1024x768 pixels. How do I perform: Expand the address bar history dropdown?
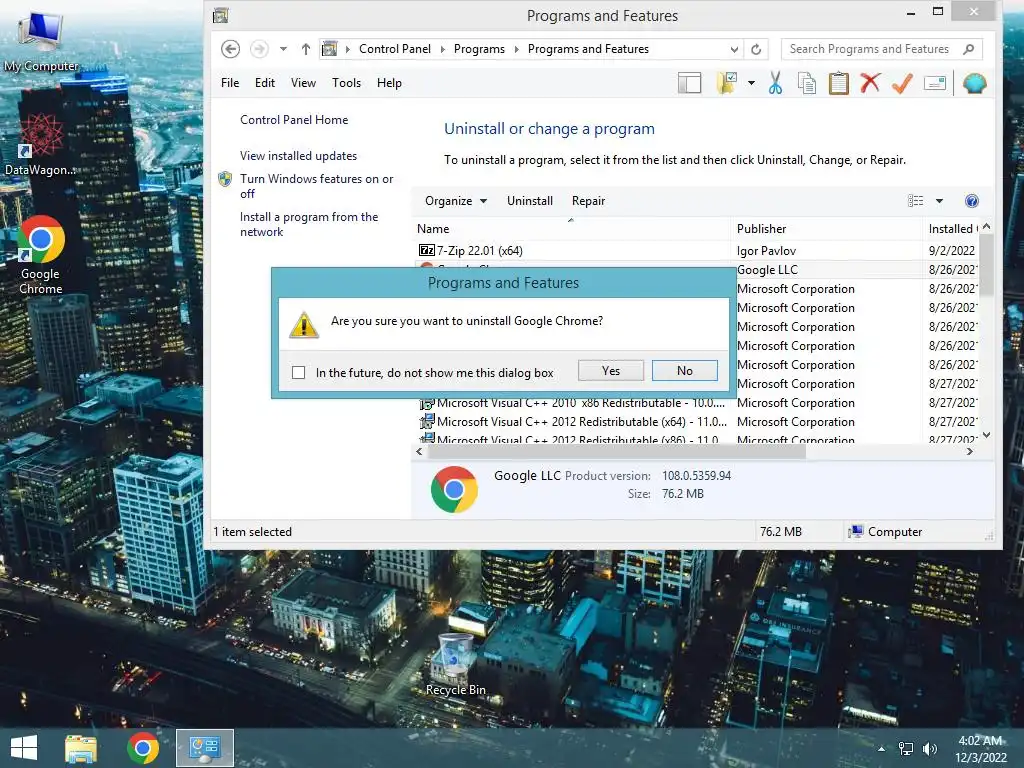click(x=735, y=49)
